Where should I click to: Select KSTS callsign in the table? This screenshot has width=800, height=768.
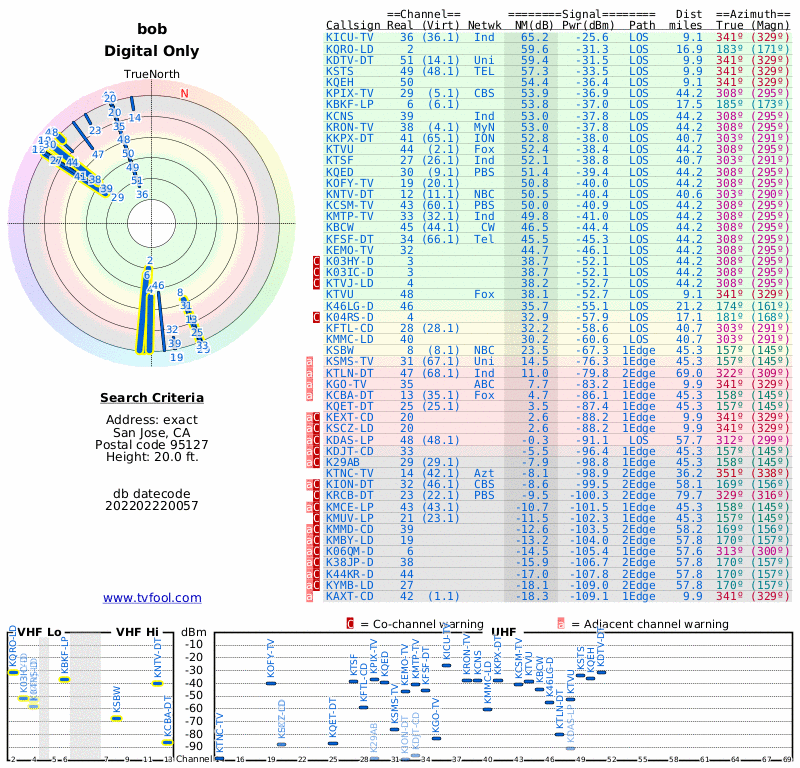click(340, 71)
